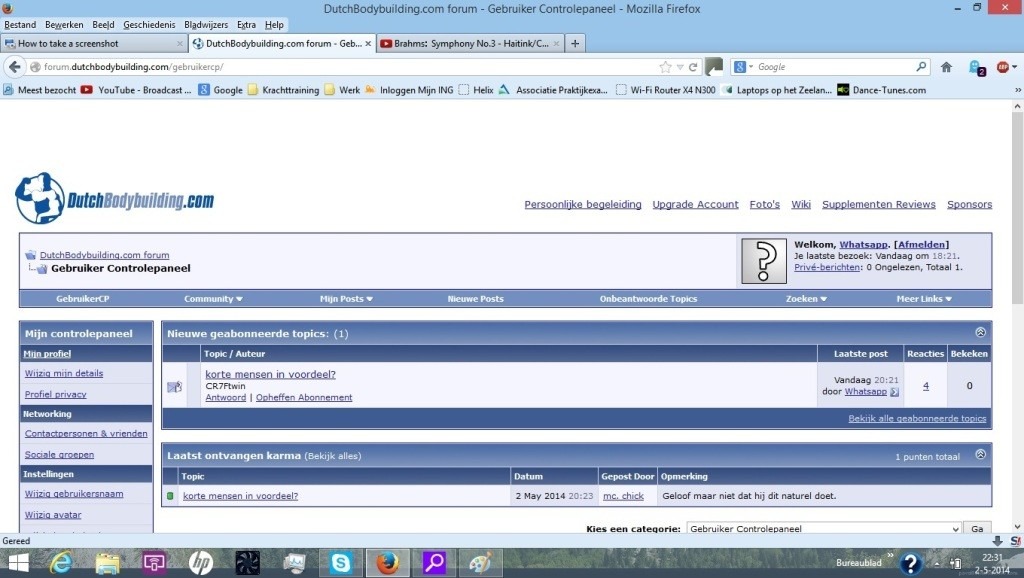Viewport: 1024px width, 578px height.
Task: Click inside the Google search box
Action: tap(833, 67)
